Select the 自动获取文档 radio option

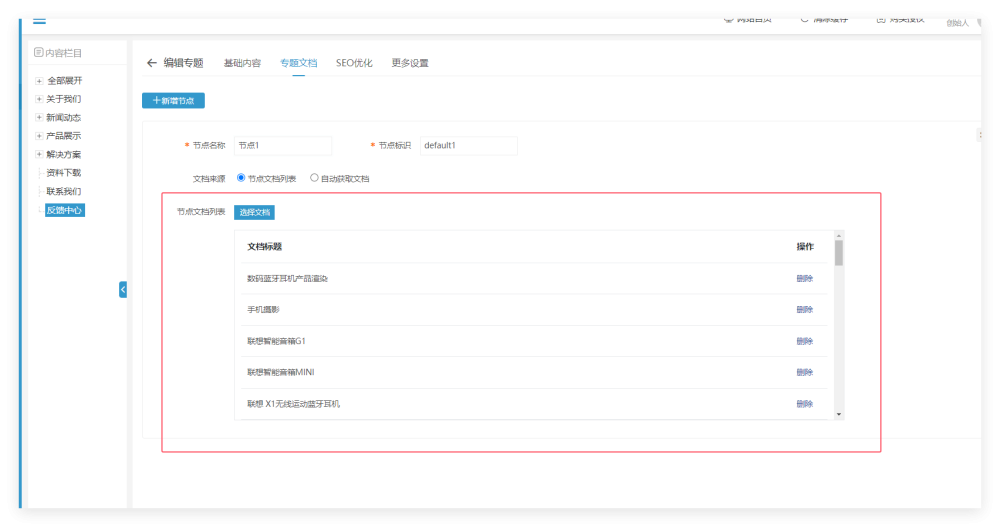tap(314, 178)
